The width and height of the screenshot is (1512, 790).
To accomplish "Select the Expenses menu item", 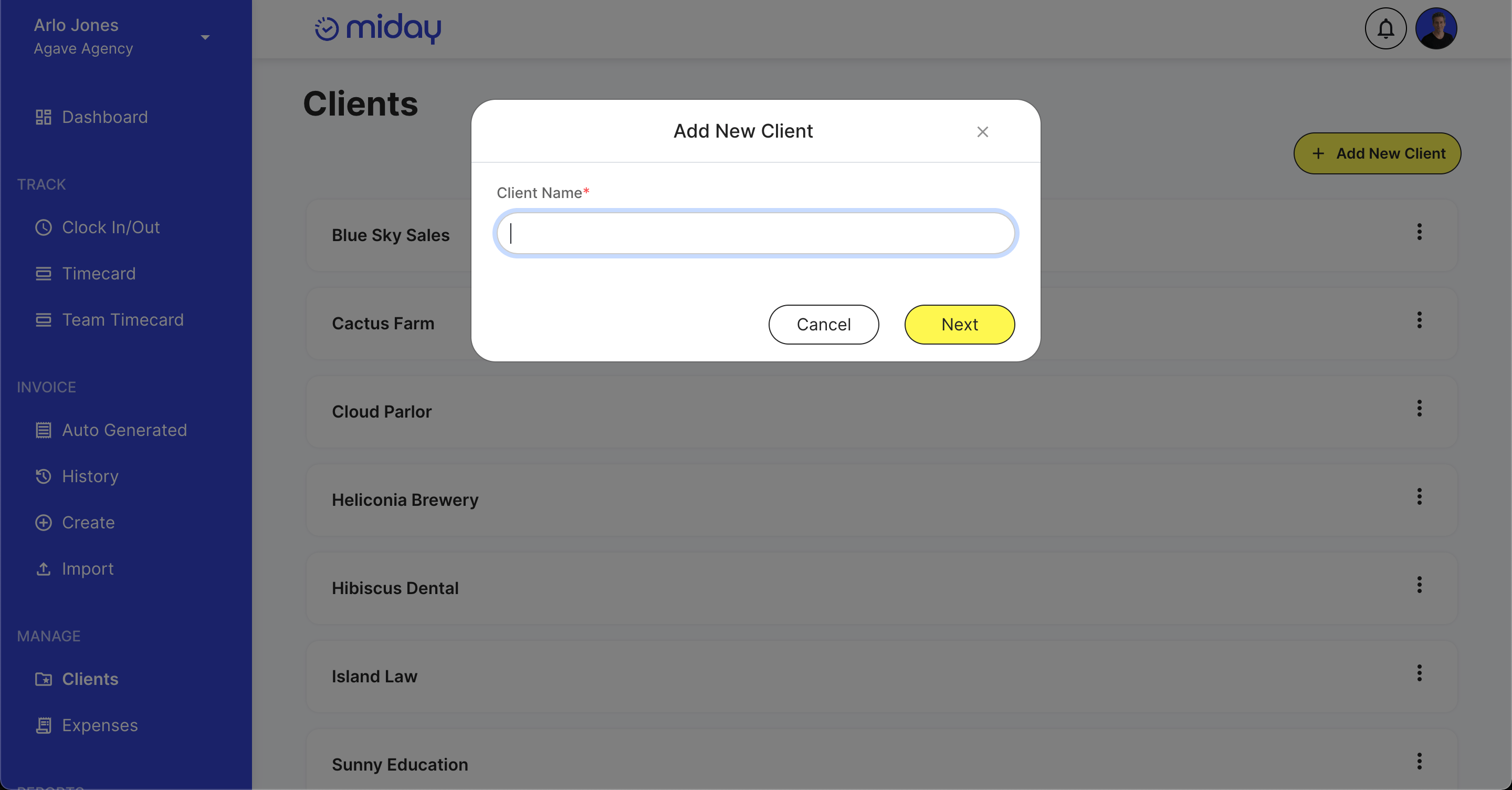I will pyautogui.click(x=100, y=724).
